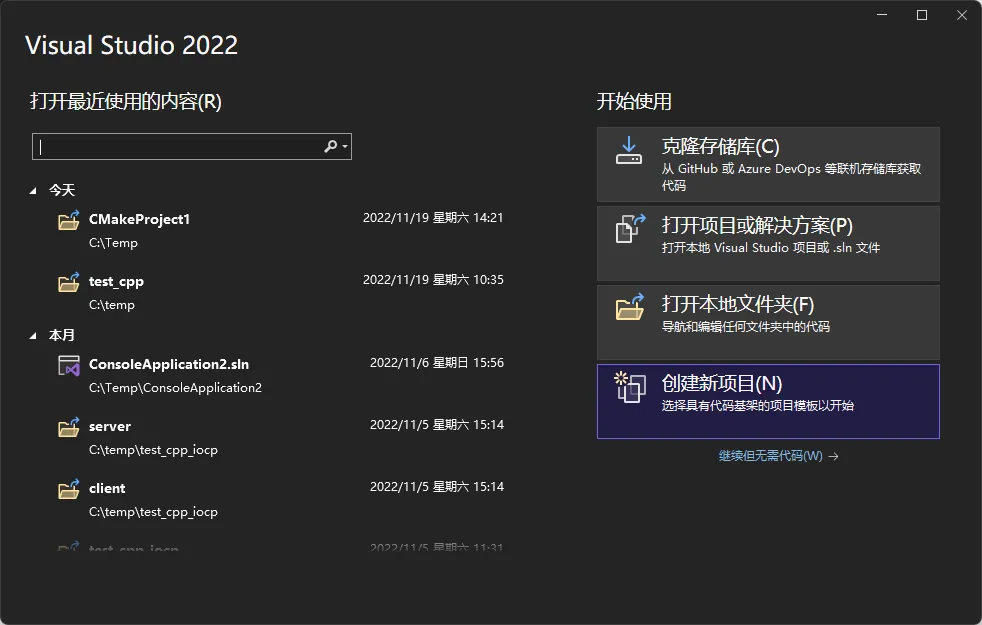The image size is (982, 625).
Task: Click the client folder icon
Action: point(69,489)
